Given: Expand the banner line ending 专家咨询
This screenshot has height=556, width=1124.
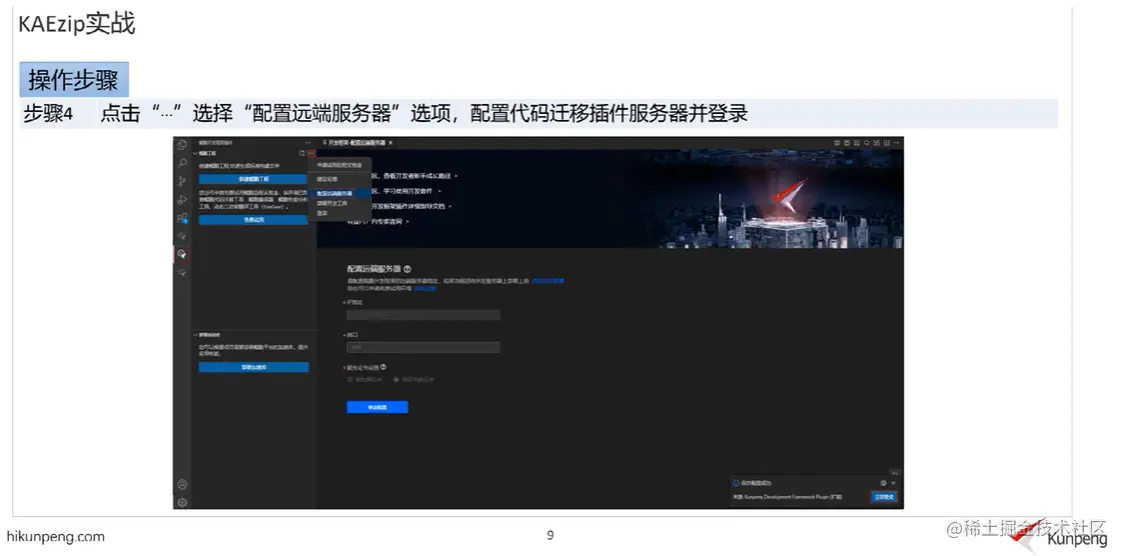Looking at the screenshot, I should [407, 222].
